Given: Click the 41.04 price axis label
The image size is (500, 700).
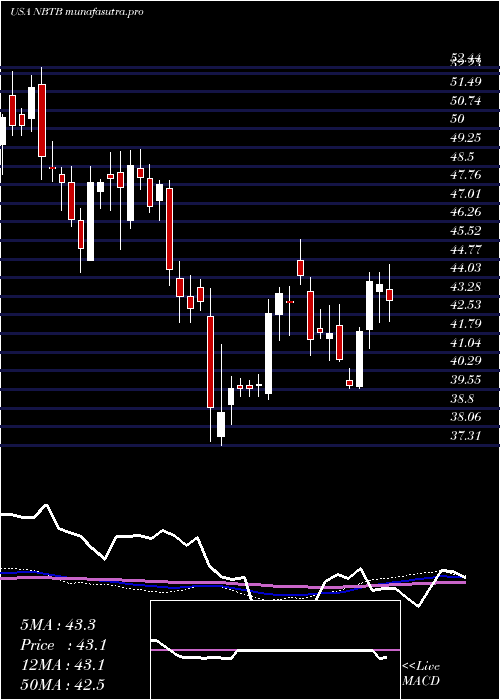Looking at the screenshot, I should coord(466,342).
